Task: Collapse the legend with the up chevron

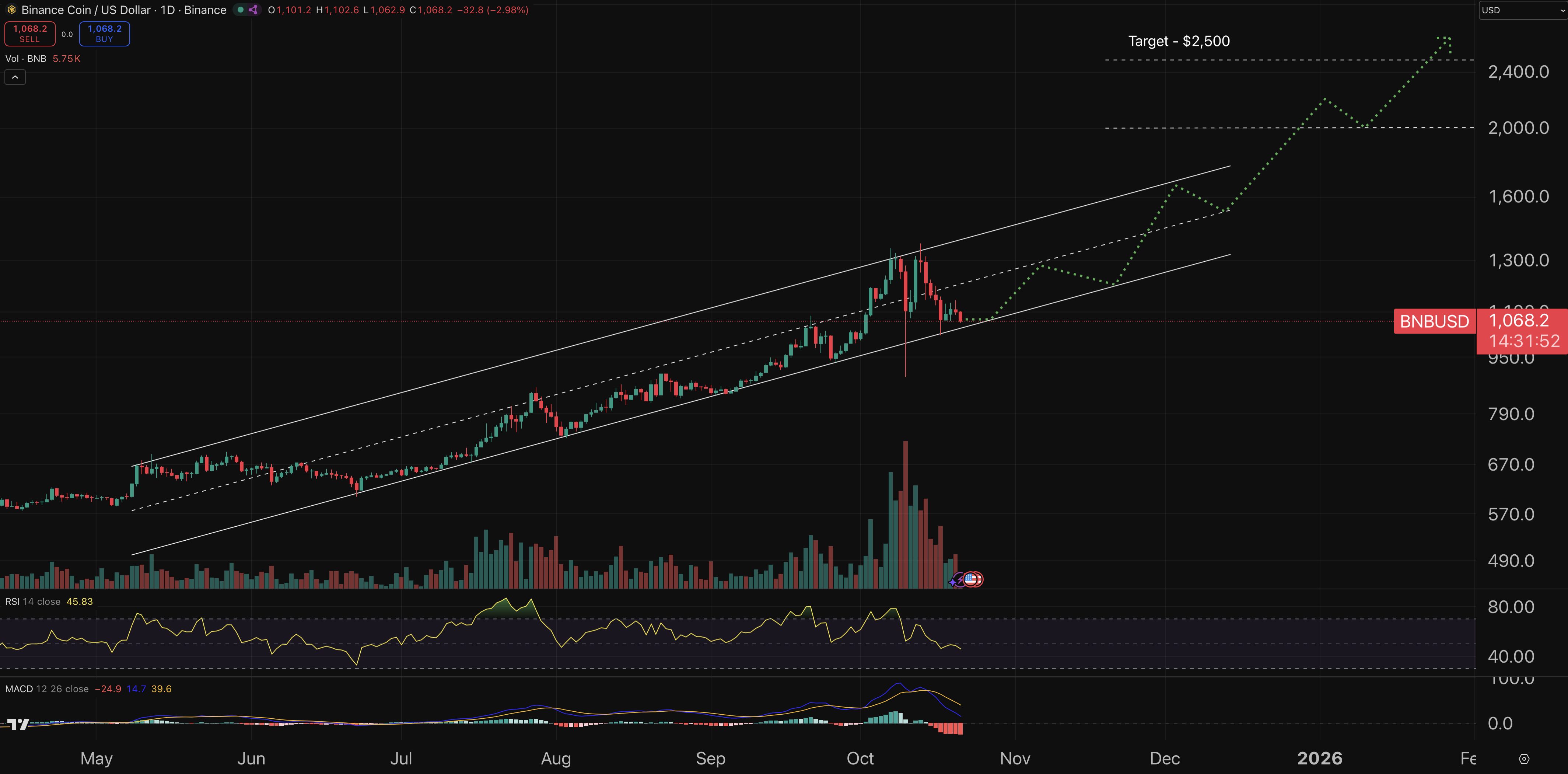Action: coord(14,77)
